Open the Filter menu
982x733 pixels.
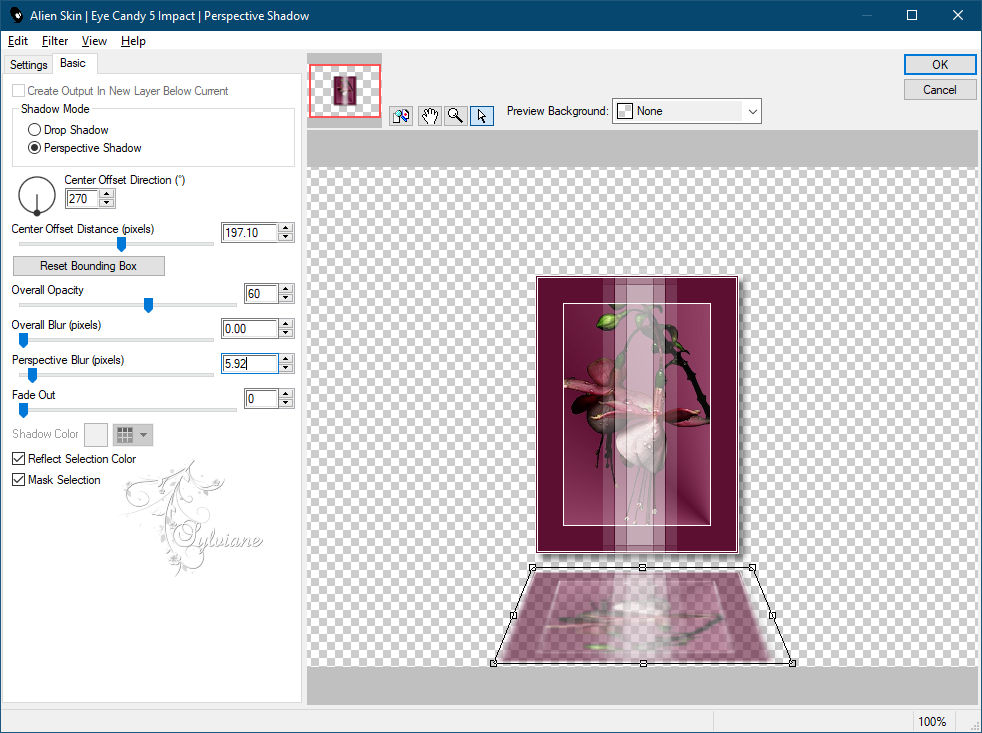tap(54, 41)
